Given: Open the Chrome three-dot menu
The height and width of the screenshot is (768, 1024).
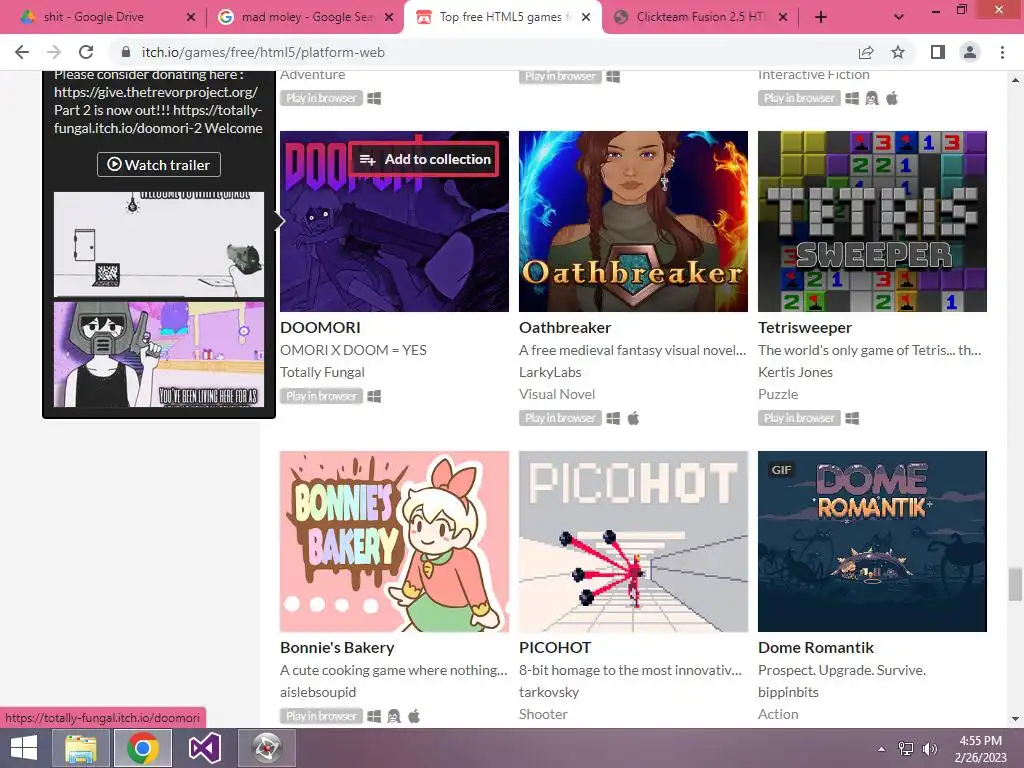Looking at the screenshot, I should pyautogui.click(x=1002, y=52).
